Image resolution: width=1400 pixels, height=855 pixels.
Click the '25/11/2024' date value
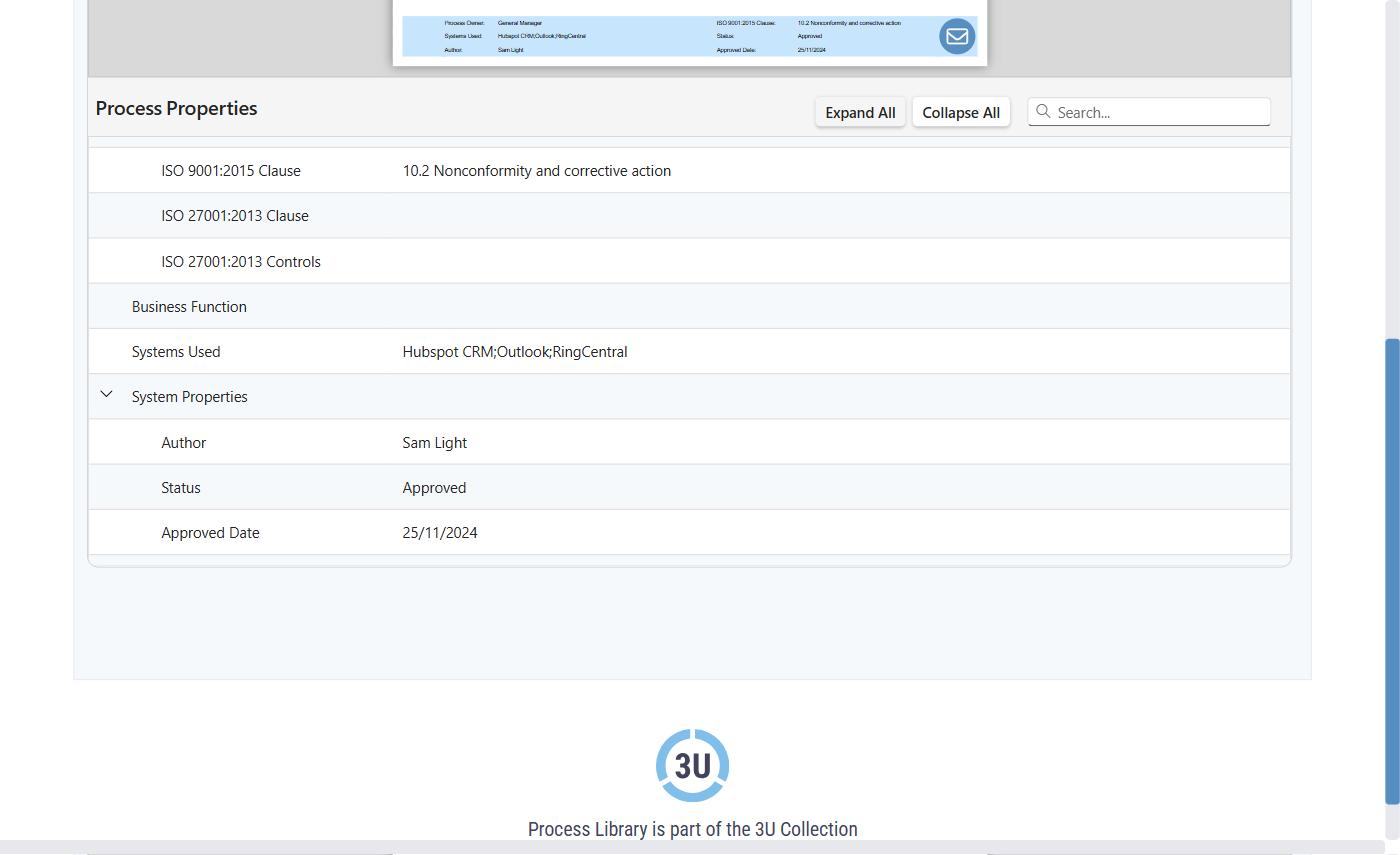(440, 533)
